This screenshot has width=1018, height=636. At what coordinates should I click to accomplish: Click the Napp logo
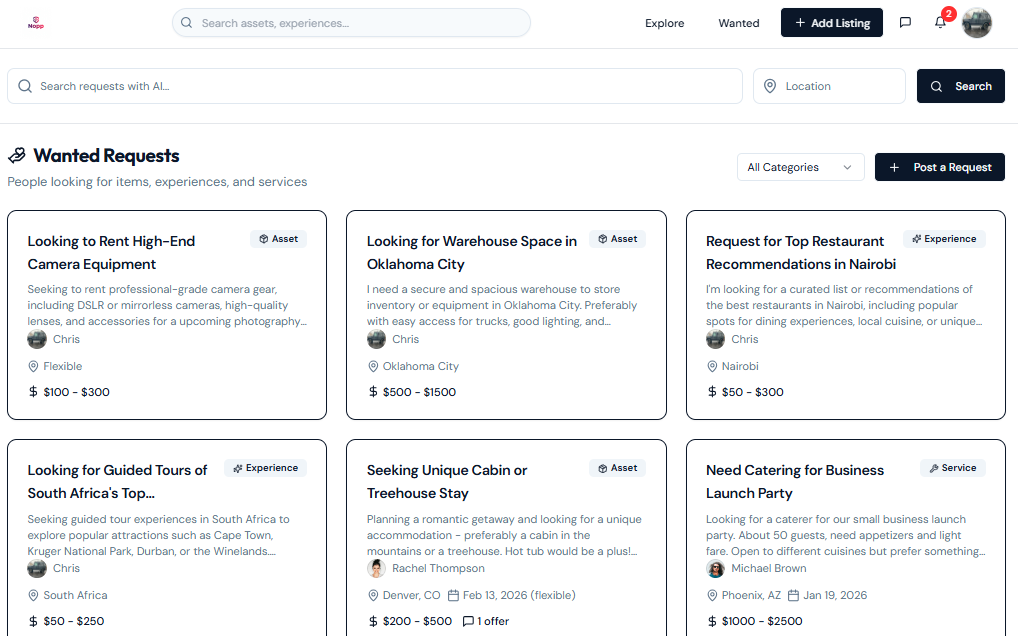point(36,22)
